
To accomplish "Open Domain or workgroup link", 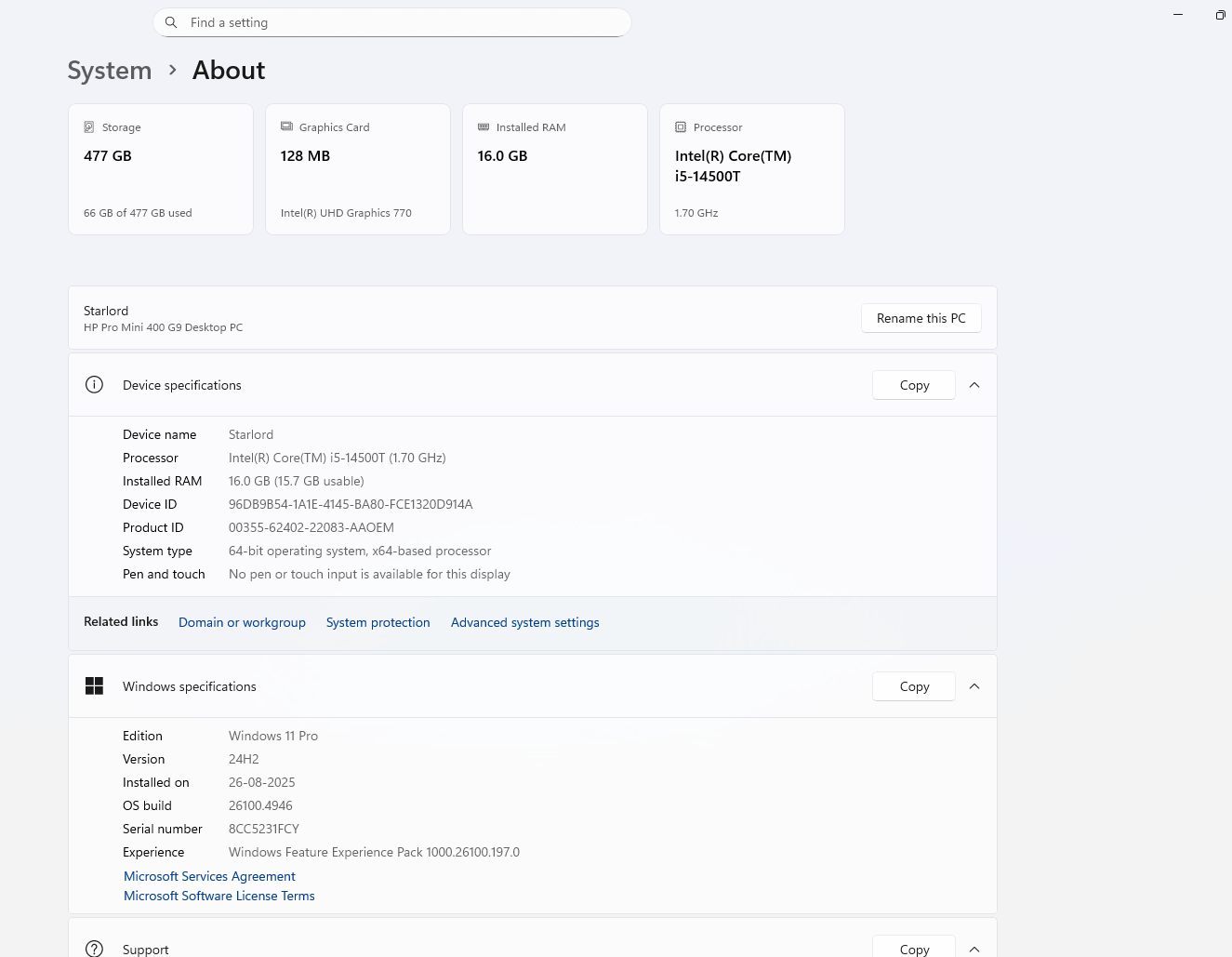I will (242, 622).
